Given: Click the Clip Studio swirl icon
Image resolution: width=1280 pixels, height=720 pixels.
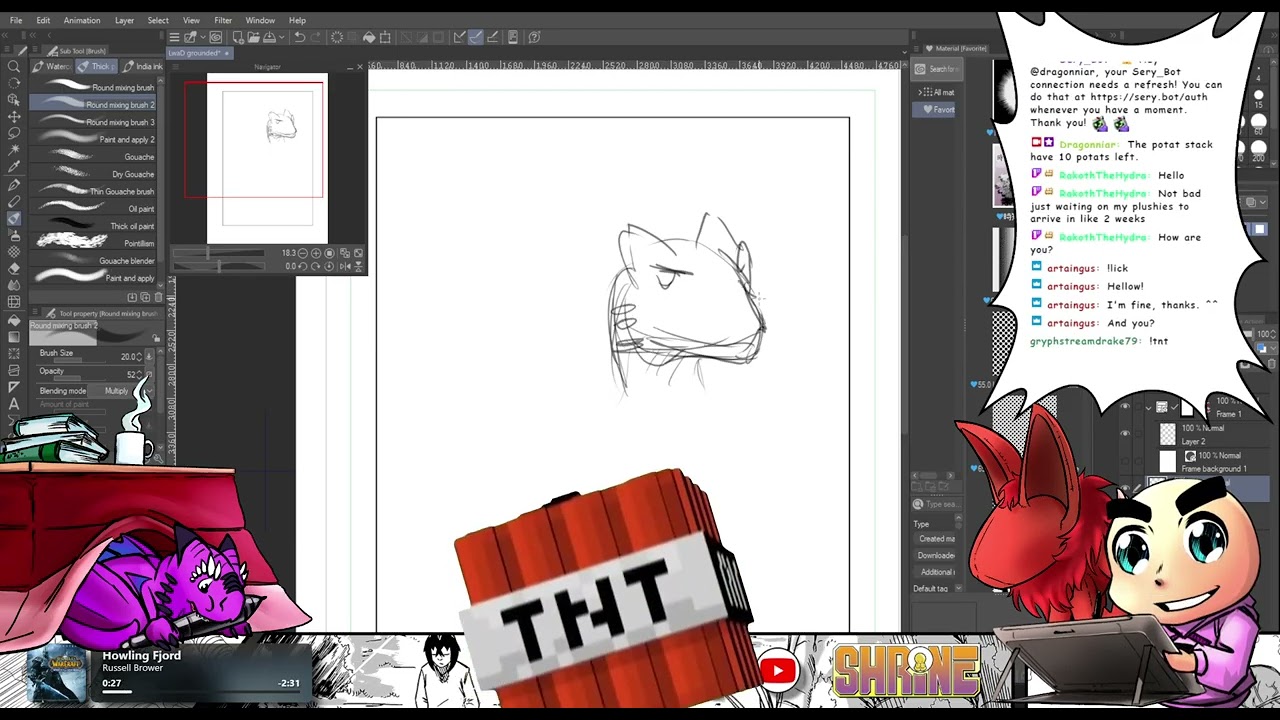Looking at the screenshot, I should (x=215, y=37).
